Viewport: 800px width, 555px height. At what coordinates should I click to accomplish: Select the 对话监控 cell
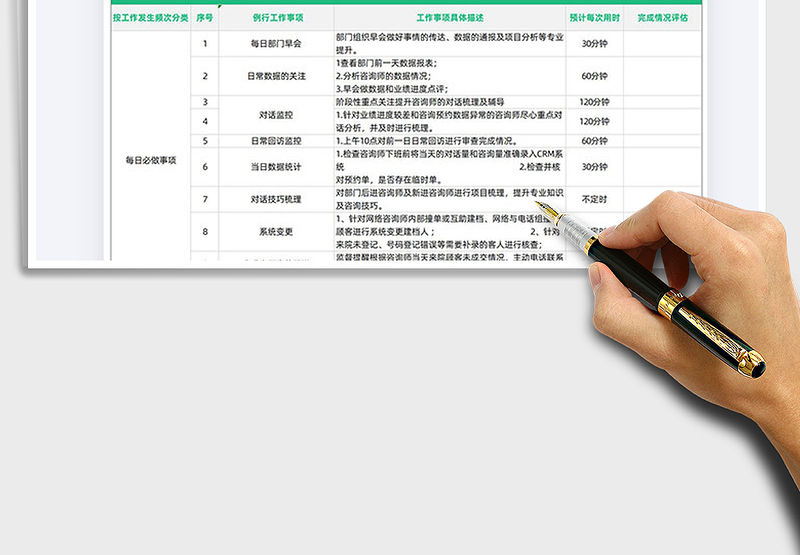click(x=277, y=115)
